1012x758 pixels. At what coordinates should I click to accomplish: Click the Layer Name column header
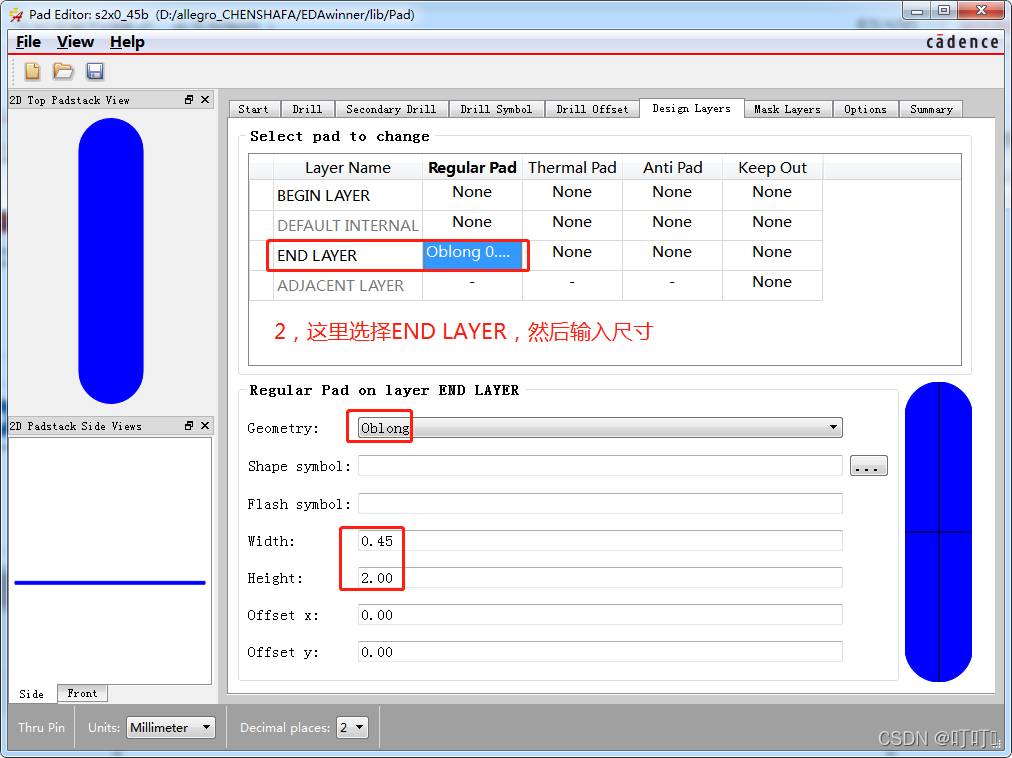[x=348, y=167]
